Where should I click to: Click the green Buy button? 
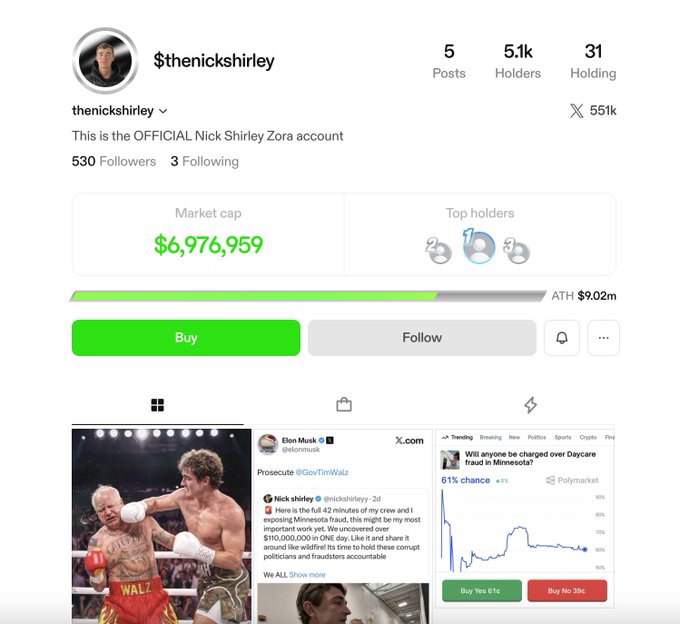(186, 338)
